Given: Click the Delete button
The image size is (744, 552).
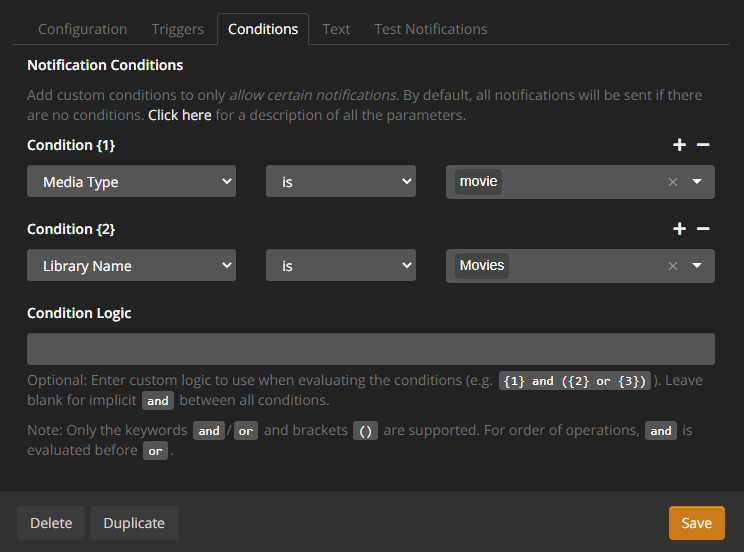Looking at the screenshot, I should [x=51, y=523].
